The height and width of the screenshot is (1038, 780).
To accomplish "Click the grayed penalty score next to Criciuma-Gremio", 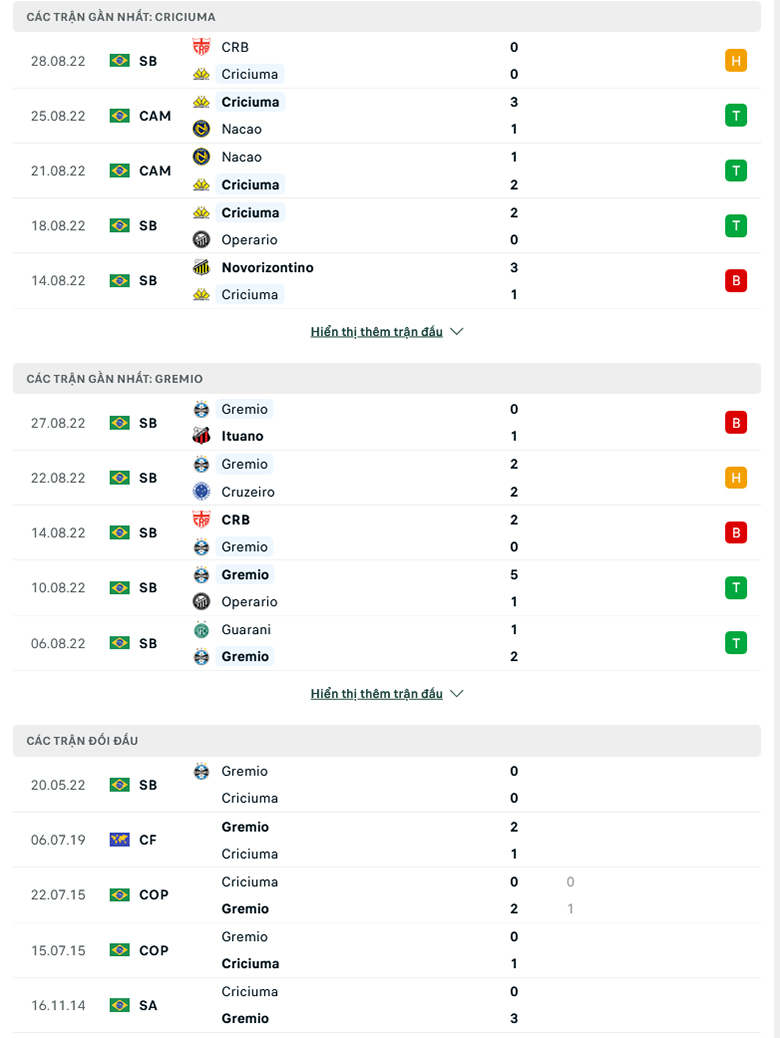I will (570, 895).
